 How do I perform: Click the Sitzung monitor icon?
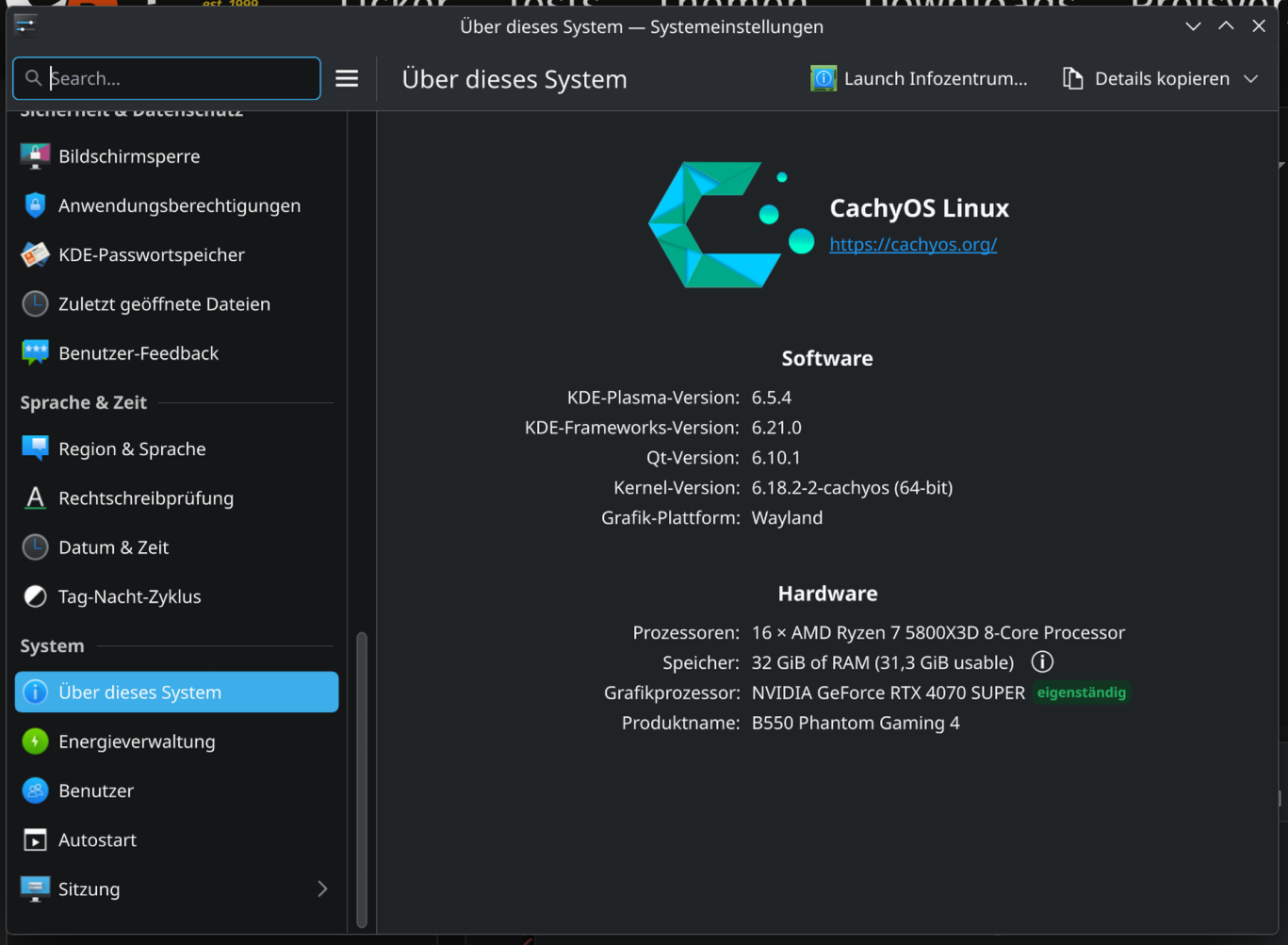[35, 888]
